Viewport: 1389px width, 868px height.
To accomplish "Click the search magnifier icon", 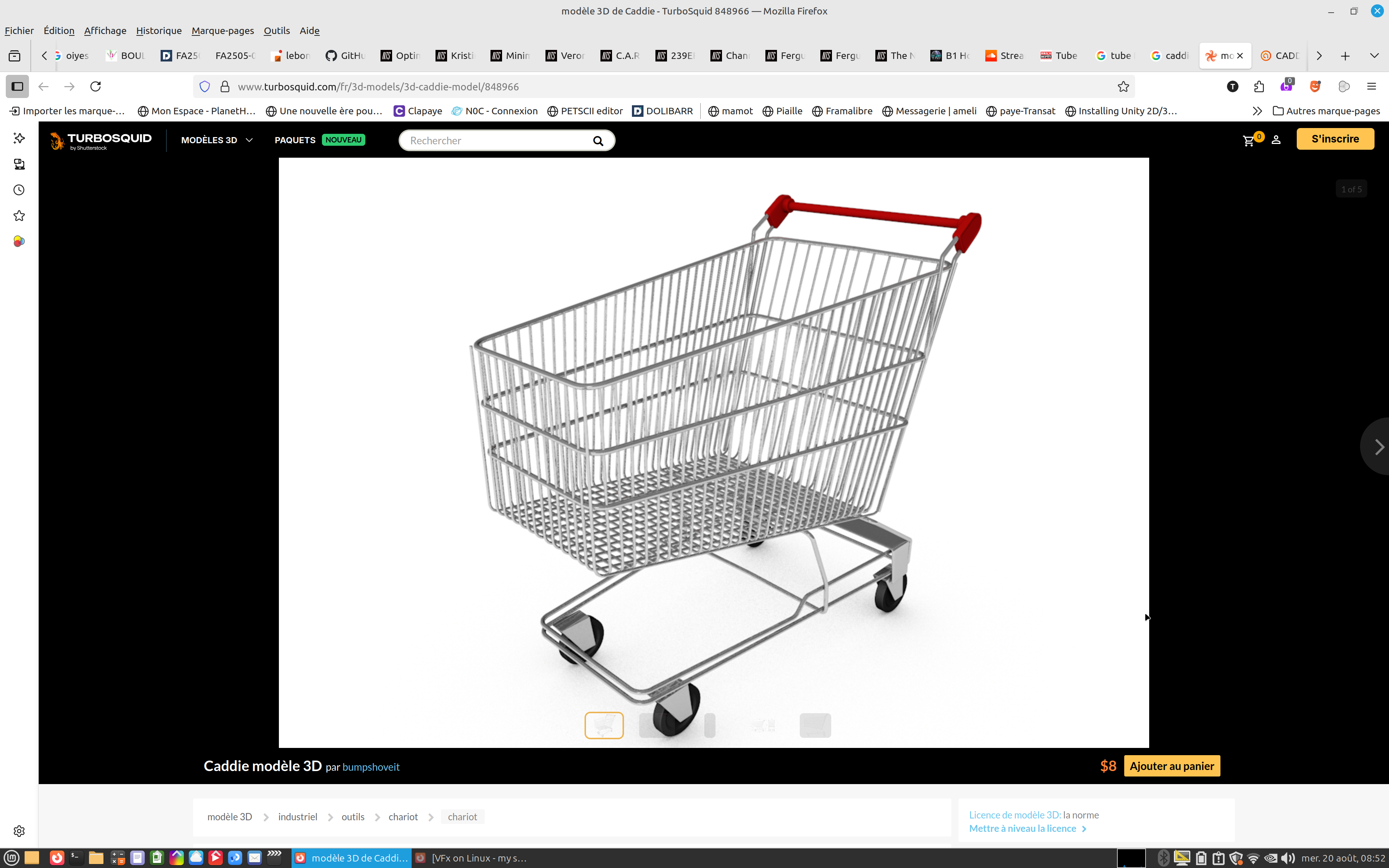I will [598, 141].
